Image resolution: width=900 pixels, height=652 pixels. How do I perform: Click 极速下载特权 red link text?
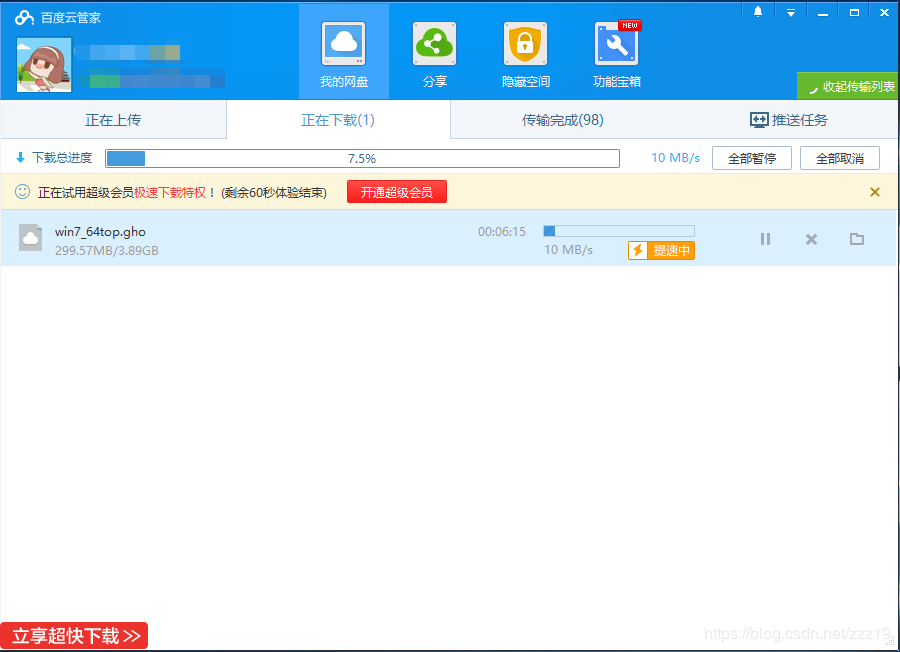coord(170,192)
